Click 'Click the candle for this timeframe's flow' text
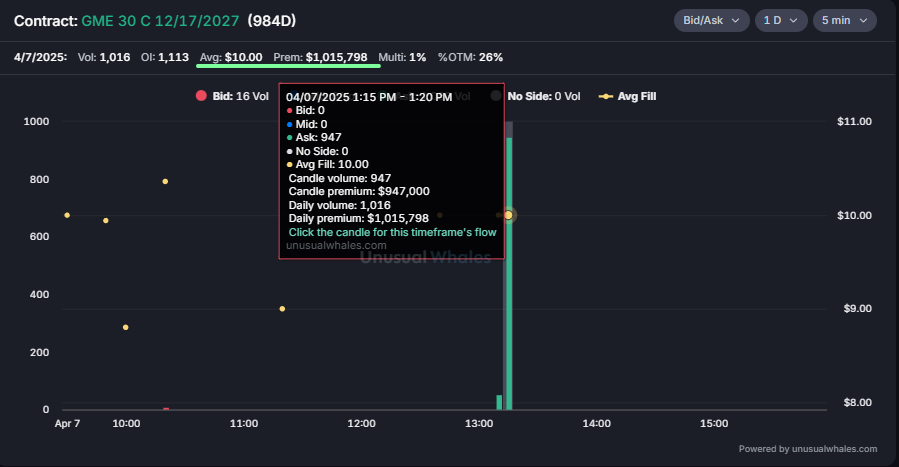Screen dimensions: 899x467 pos(392,232)
